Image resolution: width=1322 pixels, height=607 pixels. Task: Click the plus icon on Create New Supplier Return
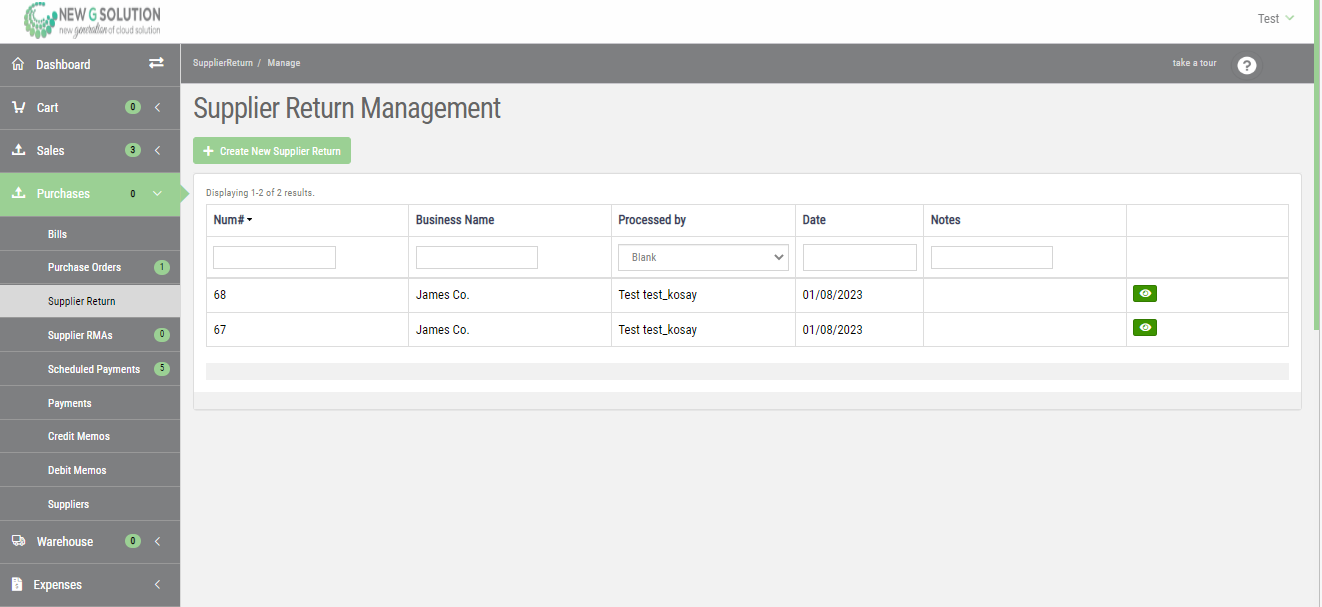207,150
